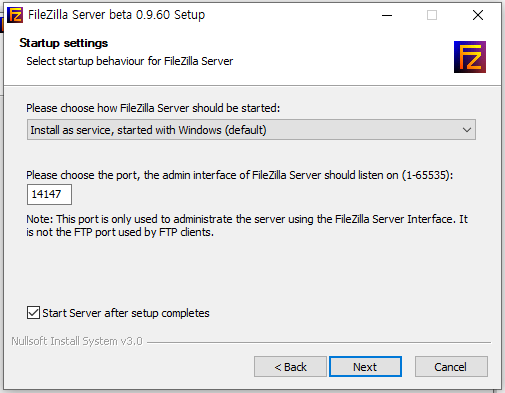Image resolution: width=505 pixels, height=393 pixels.
Task: Minimize the FileZilla Server Setup window
Action: [387, 15]
